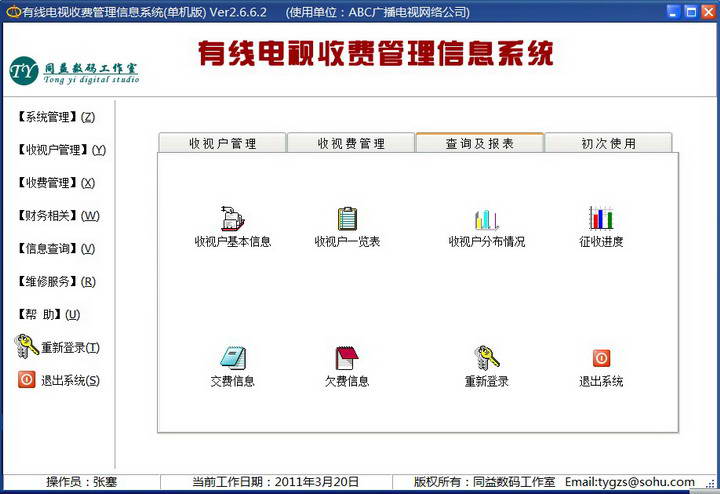720x494 pixels.
Task: Minimize the application window
Action: pos(673,11)
